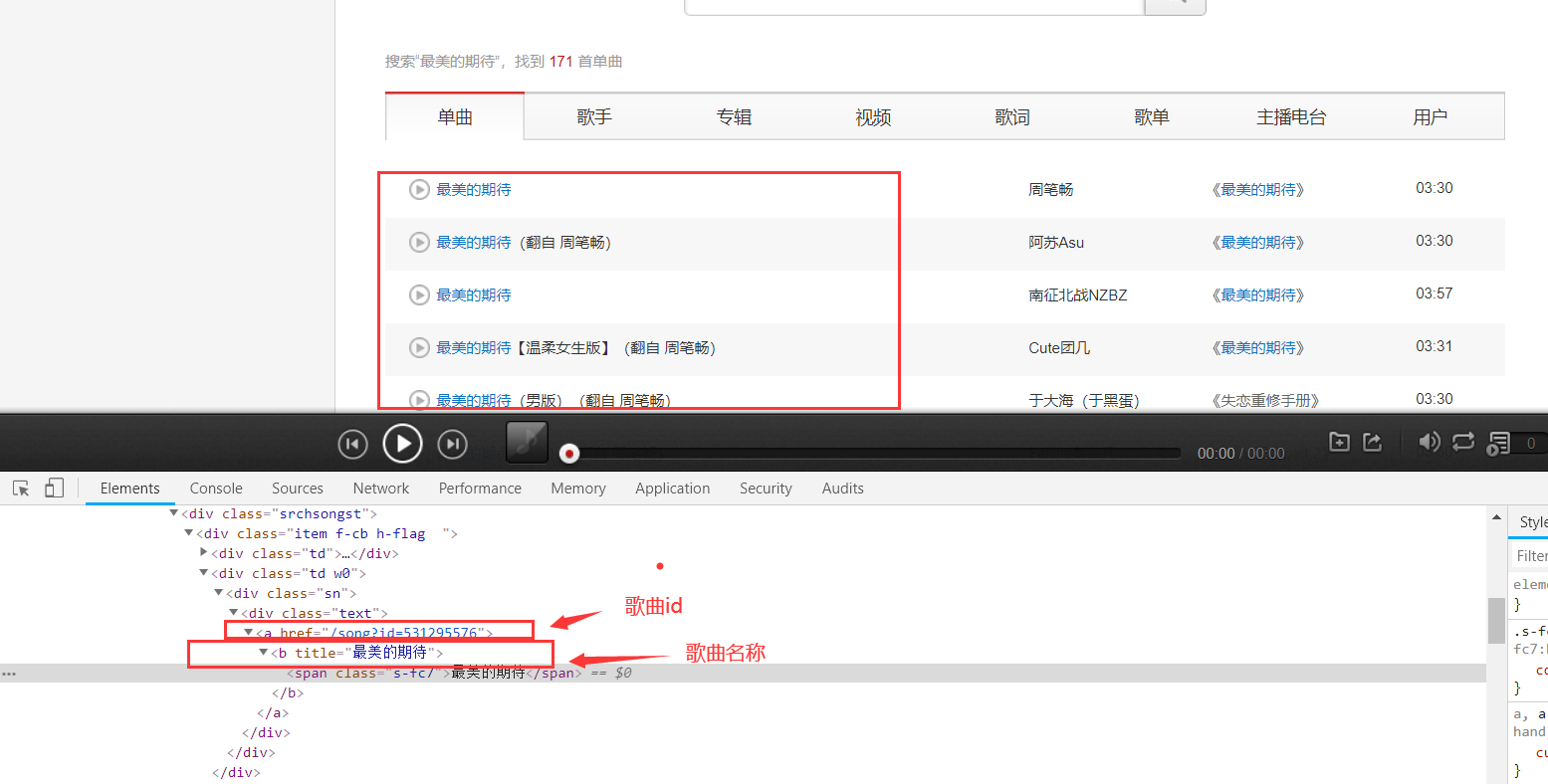The width and height of the screenshot is (1548, 784).
Task: Collapse the div class="item f-cb h-flag" node
Action: coord(189,533)
